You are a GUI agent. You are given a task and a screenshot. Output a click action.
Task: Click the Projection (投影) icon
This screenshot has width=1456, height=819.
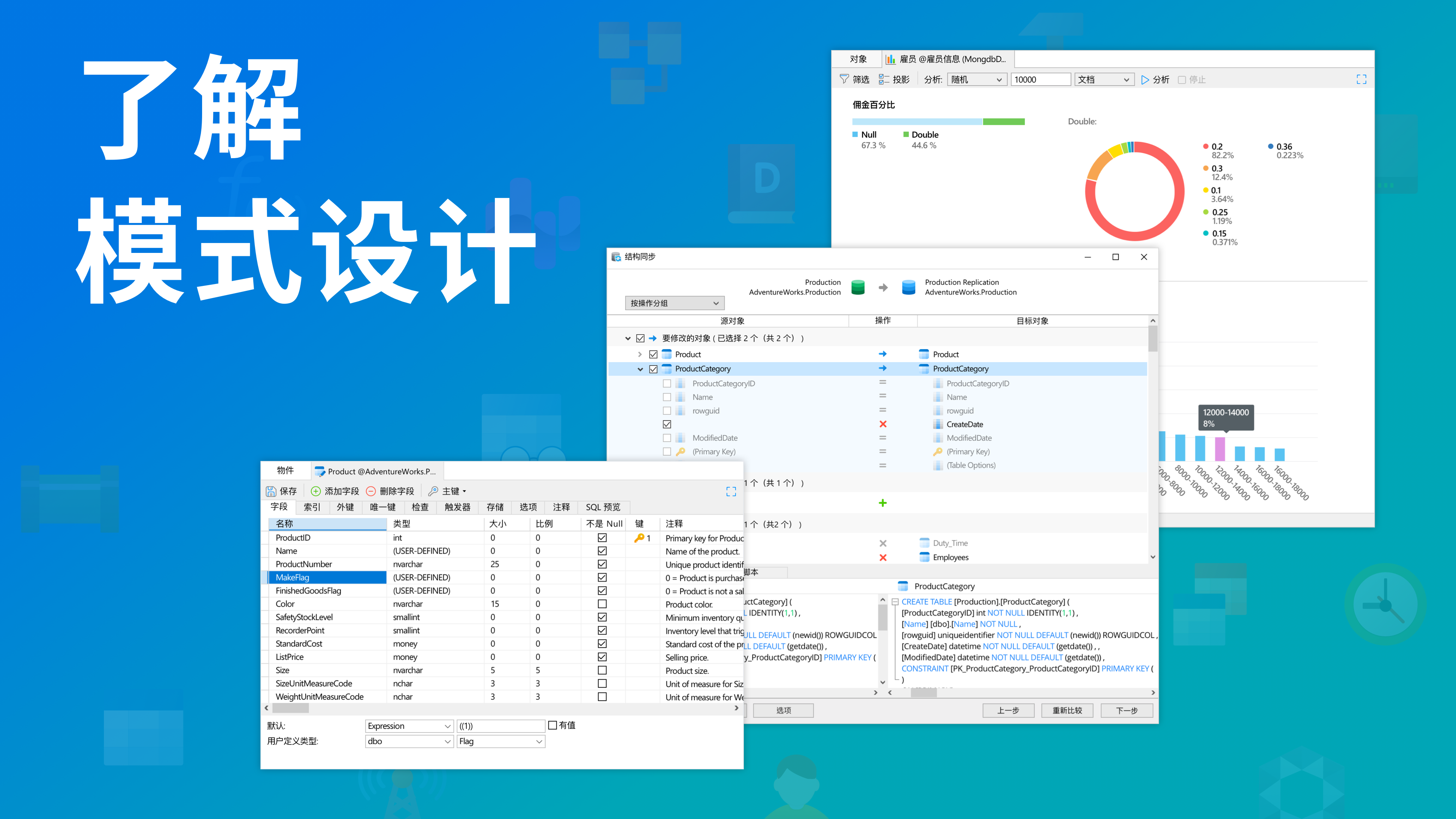[x=884, y=79]
